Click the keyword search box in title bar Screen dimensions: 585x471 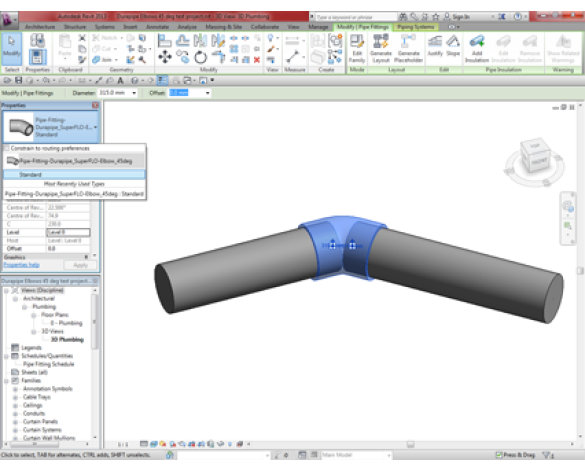(356, 17)
